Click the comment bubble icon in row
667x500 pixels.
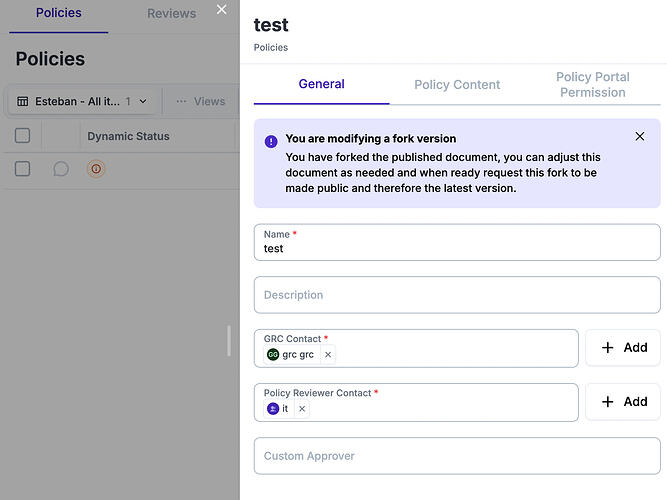click(61, 169)
